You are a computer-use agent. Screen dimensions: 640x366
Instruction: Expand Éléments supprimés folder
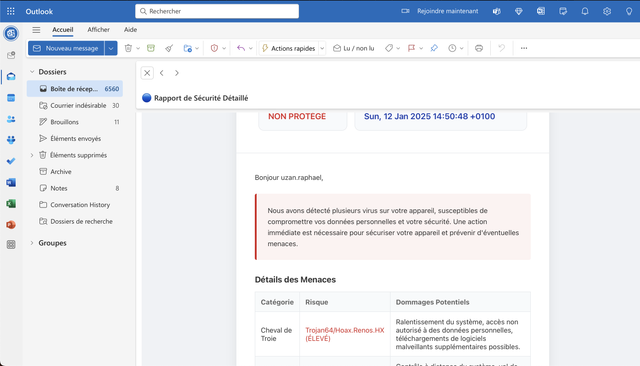(32, 155)
